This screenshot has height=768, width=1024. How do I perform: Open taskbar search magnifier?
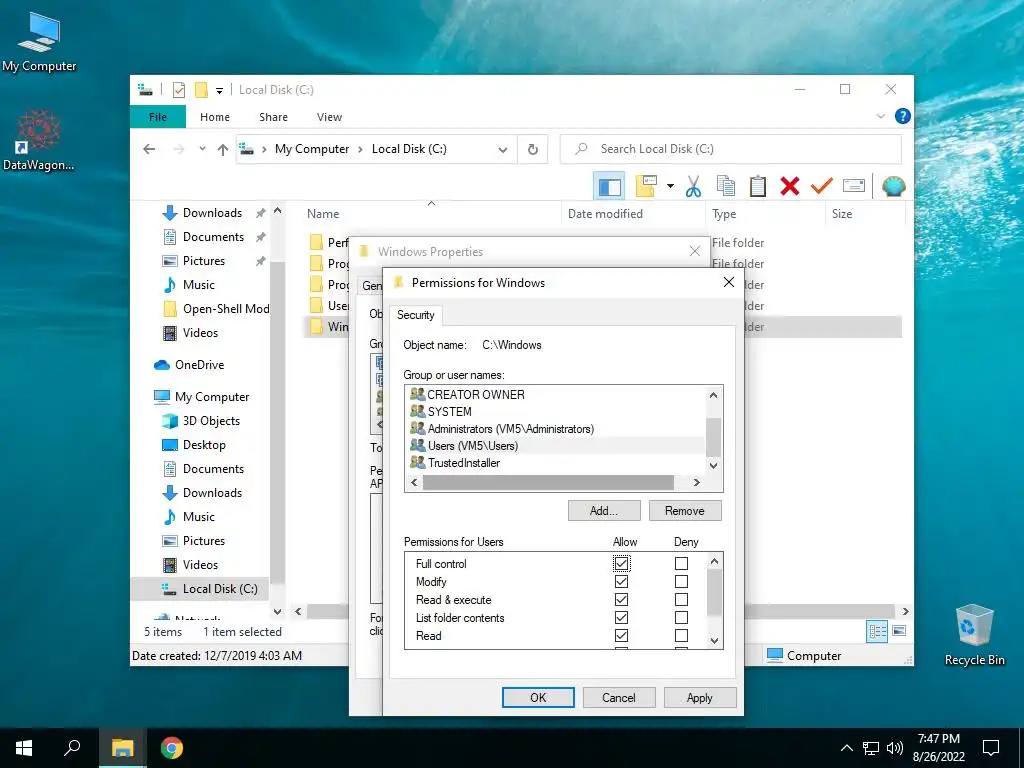[72, 748]
